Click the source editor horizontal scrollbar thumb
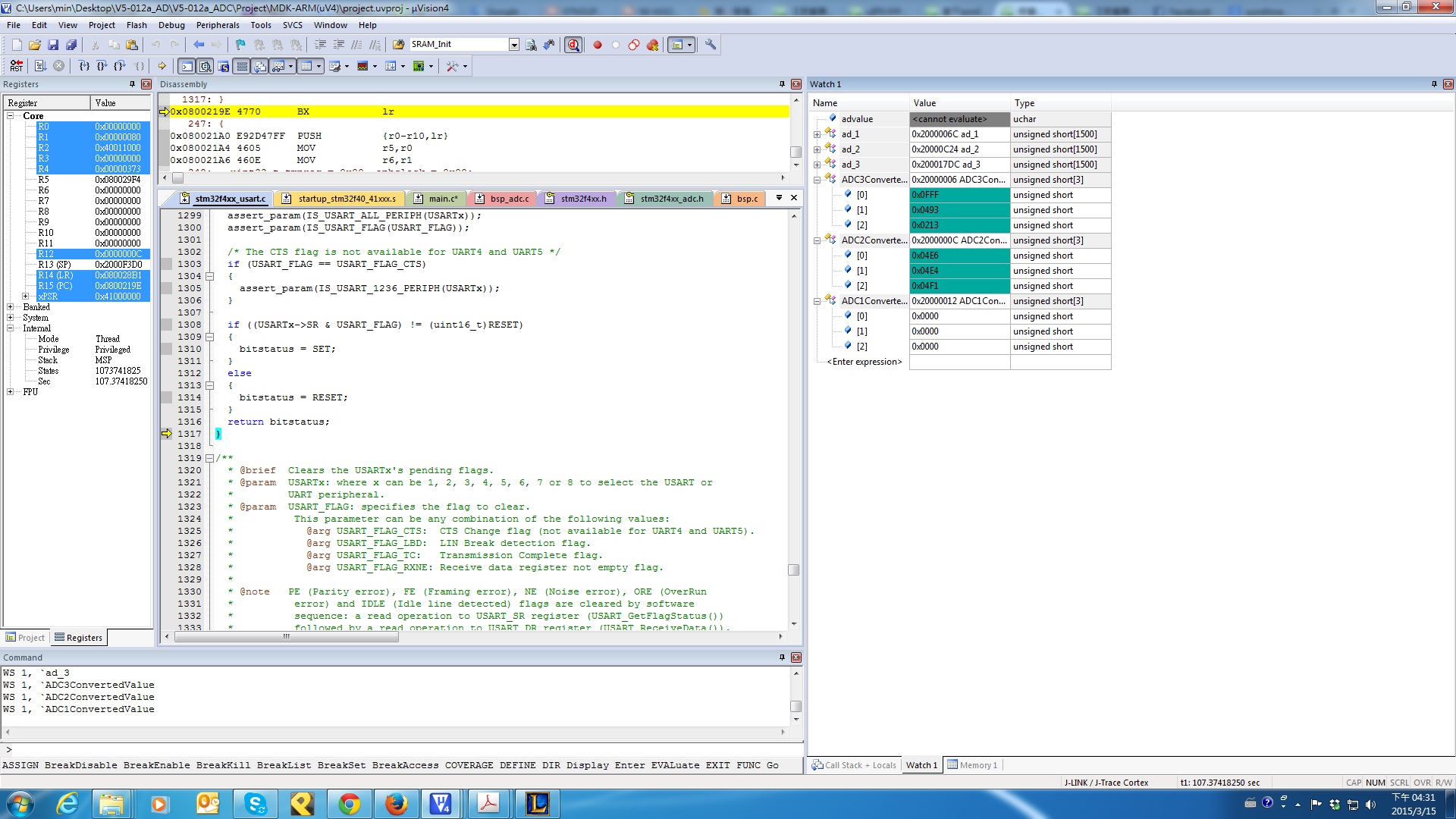 point(287,637)
